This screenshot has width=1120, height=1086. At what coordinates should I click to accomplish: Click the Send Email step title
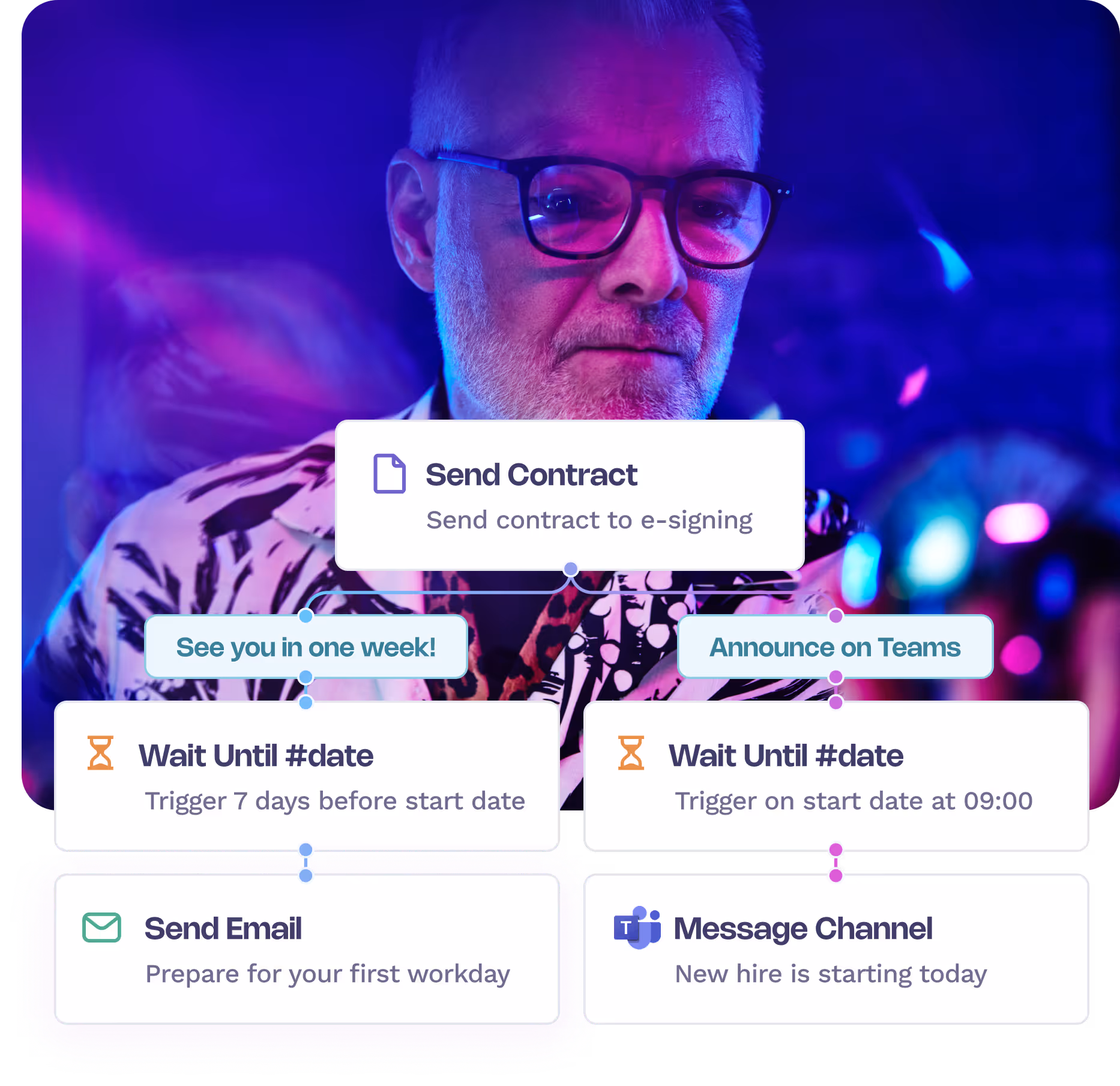coord(223,929)
